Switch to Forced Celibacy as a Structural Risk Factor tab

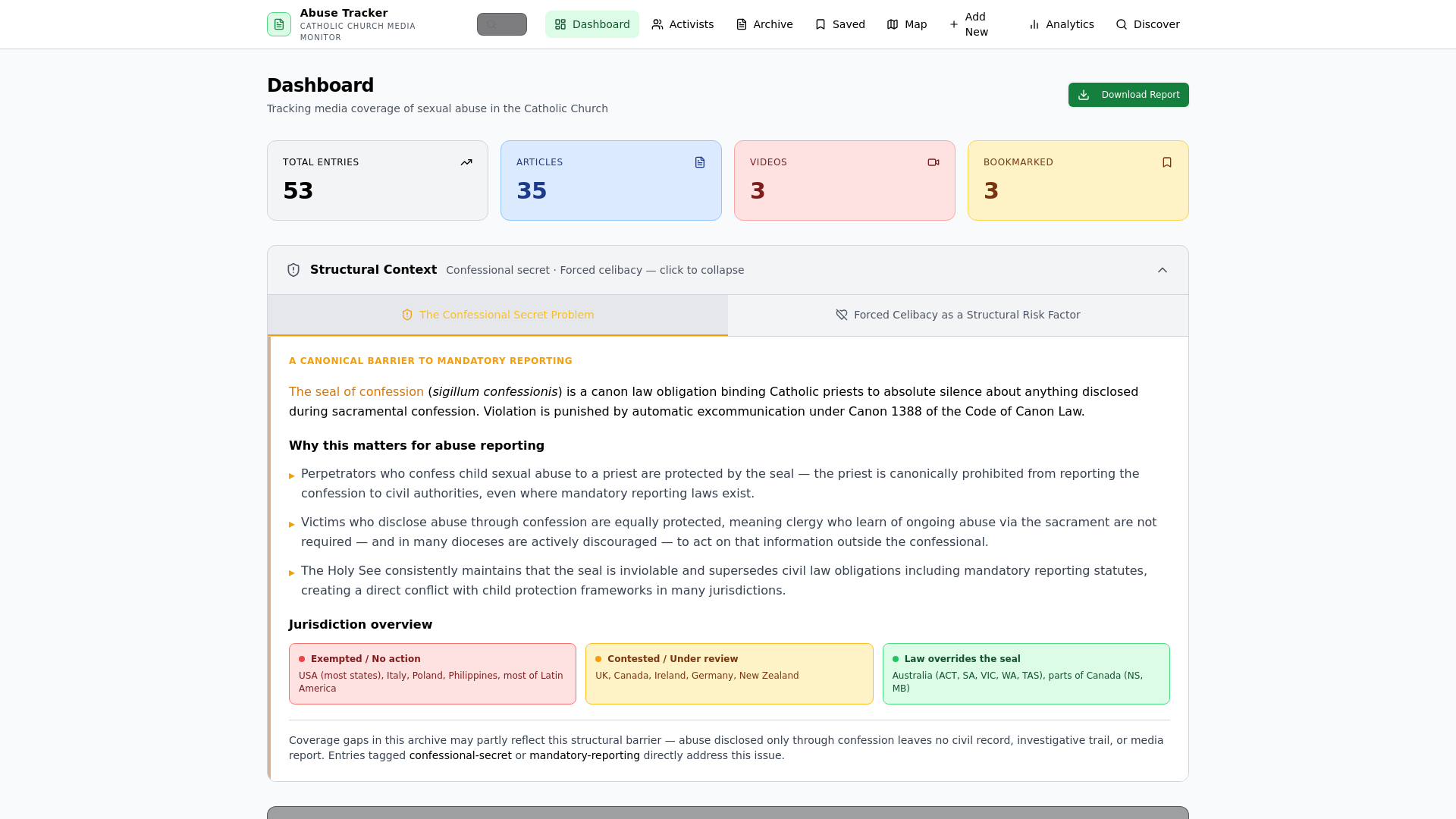pos(958,315)
